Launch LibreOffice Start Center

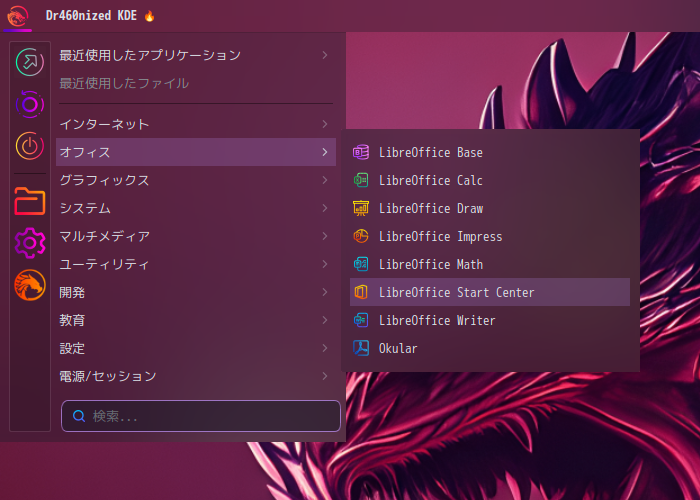point(490,292)
